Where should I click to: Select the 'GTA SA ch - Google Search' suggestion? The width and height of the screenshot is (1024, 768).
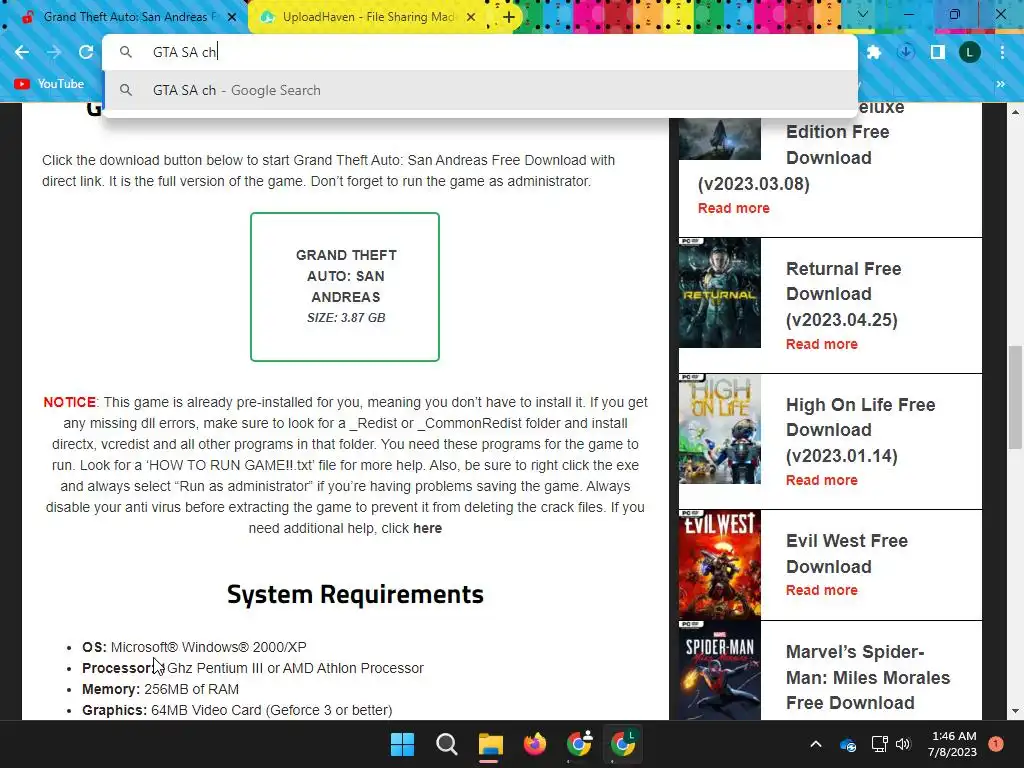480,90
